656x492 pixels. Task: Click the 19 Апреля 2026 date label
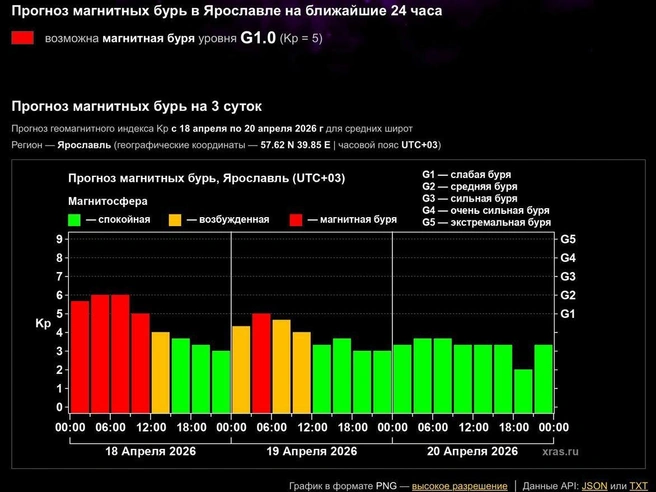click(x=312, y=451)
